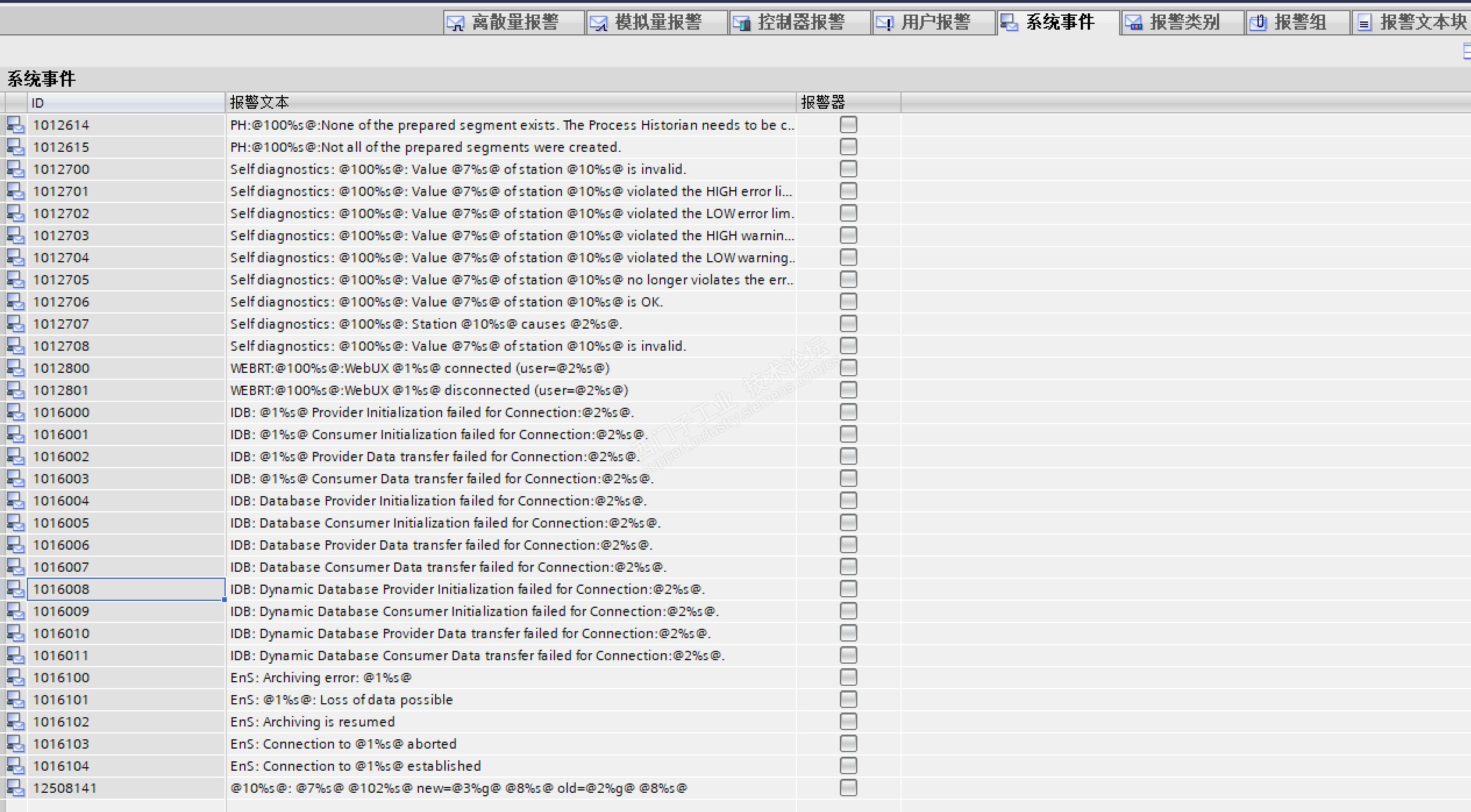Click the row icon for event 12508141
The width and height of the screenshot is (1471, 812).
coord(16,788)
